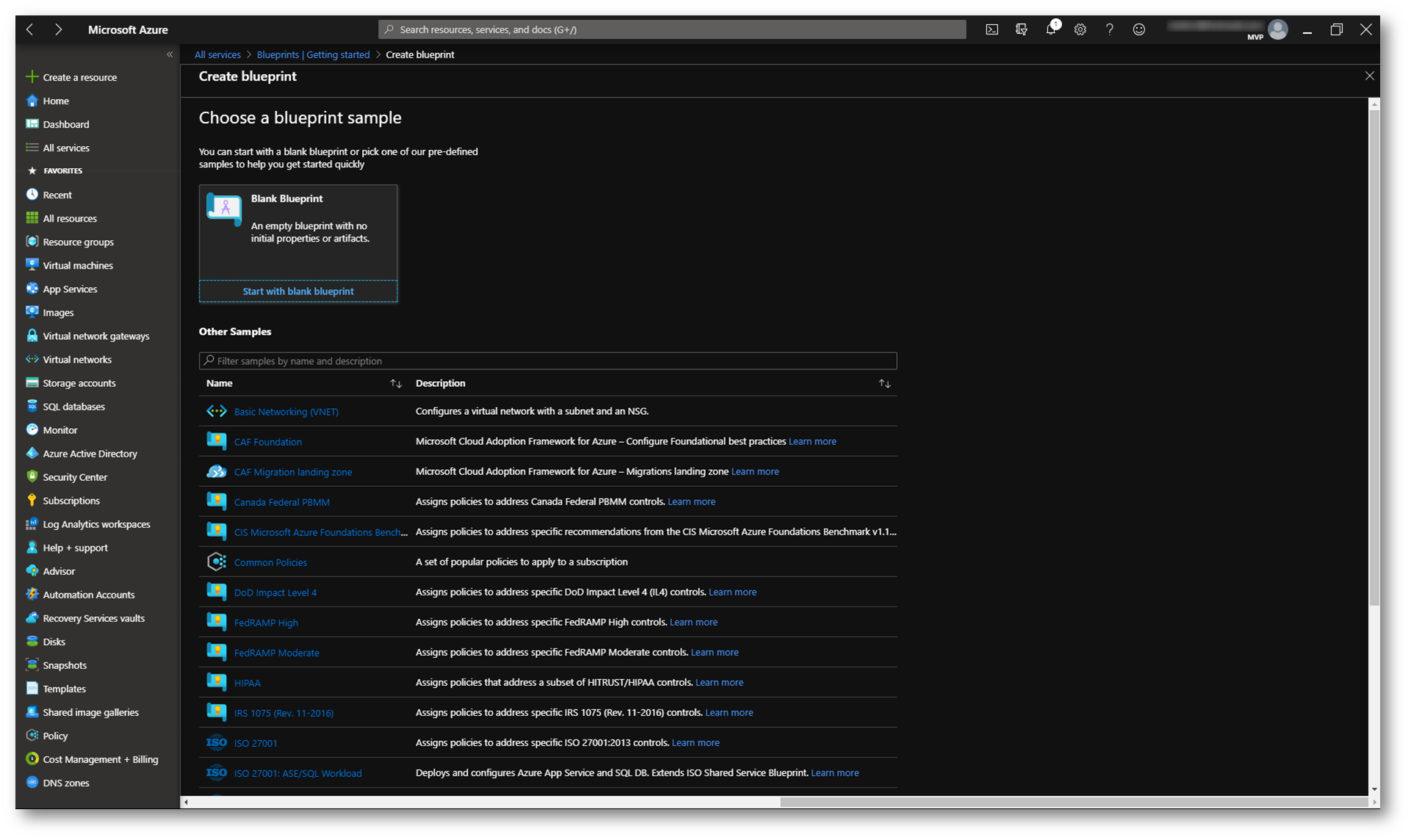Viewport: 1411px width, 840px height.
Task: Click the Home icon in the sidebar
Action: click(x=32, y=101)
